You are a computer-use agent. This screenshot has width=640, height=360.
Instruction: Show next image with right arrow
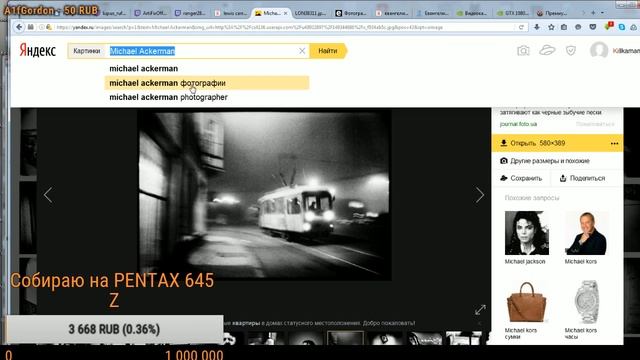point(480,195)
